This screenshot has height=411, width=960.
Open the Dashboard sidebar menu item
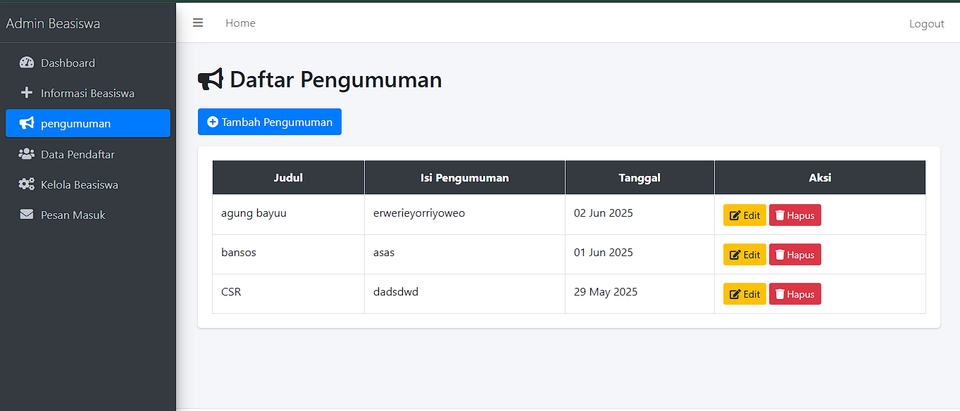point(68,63)
